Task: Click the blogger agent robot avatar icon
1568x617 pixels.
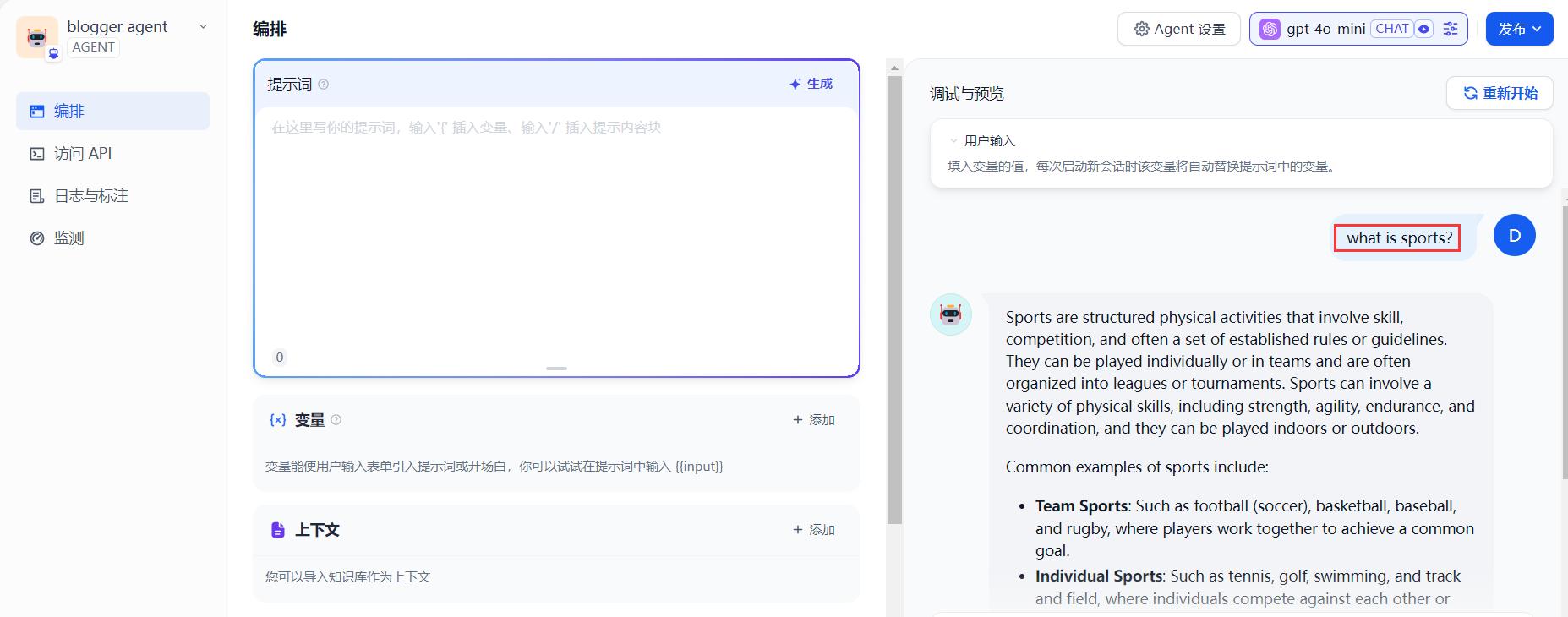Action: 36,37
